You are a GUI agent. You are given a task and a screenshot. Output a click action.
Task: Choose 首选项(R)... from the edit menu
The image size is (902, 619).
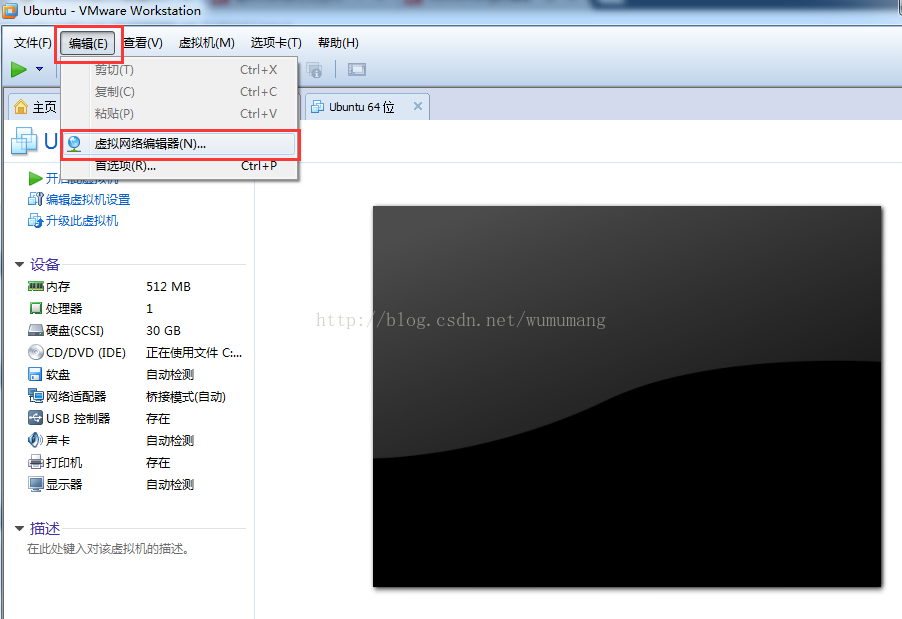click(179, 166)
